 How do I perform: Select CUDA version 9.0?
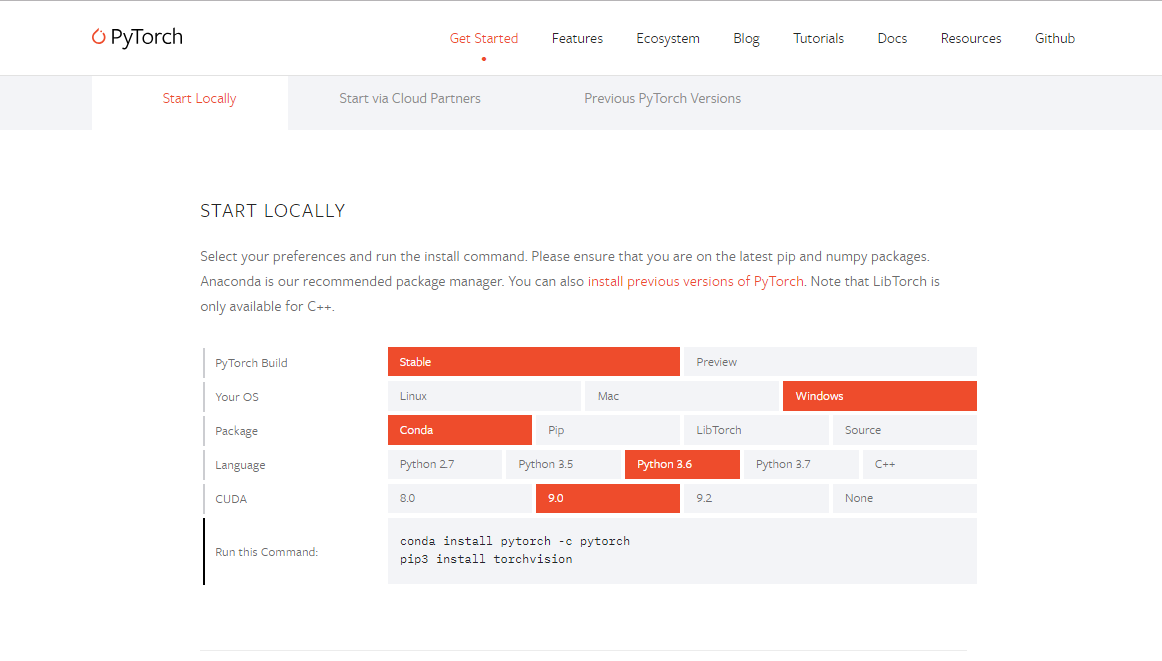coord(608,498)
